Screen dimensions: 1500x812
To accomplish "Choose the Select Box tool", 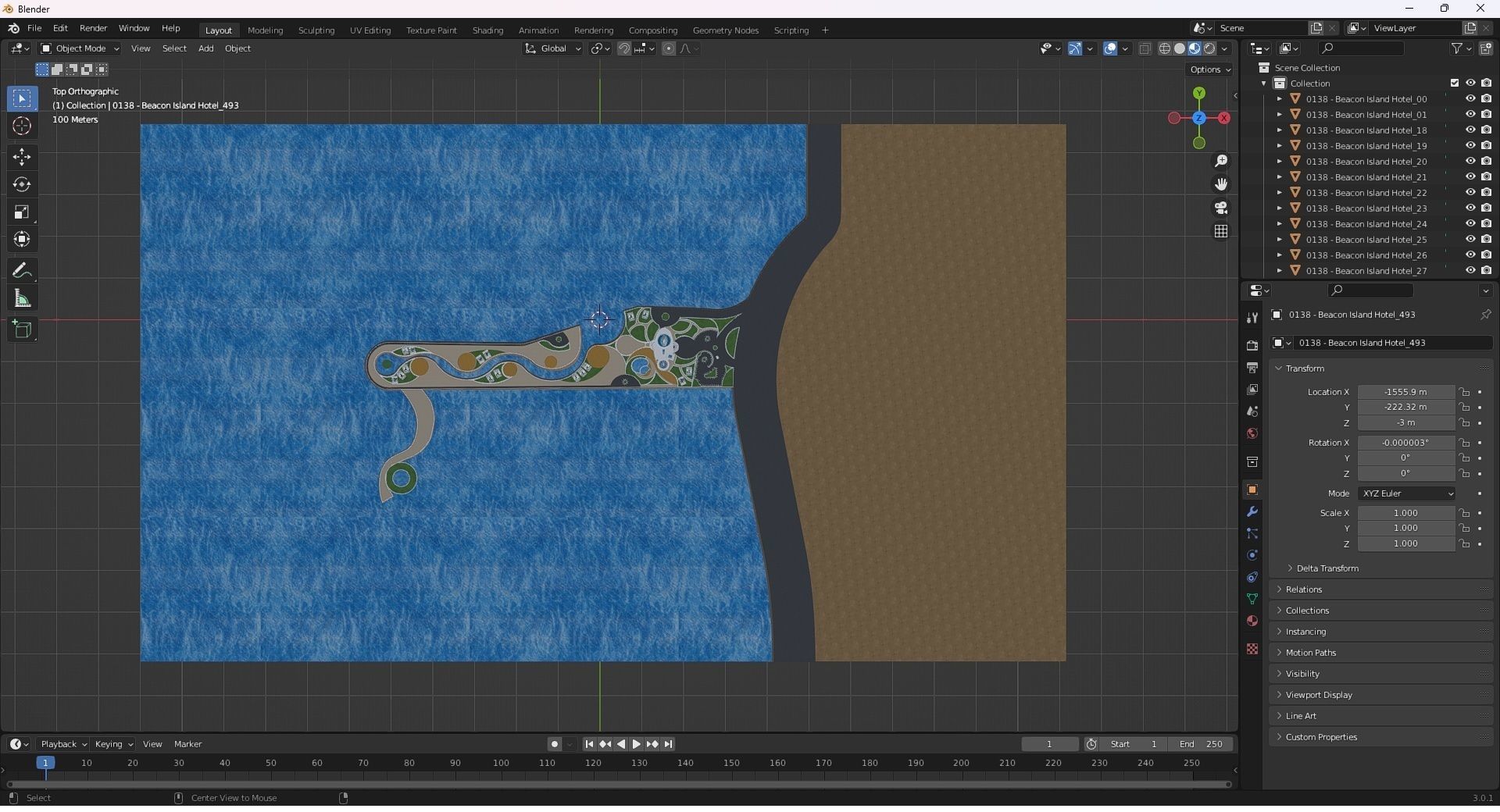I will [22, 98].
